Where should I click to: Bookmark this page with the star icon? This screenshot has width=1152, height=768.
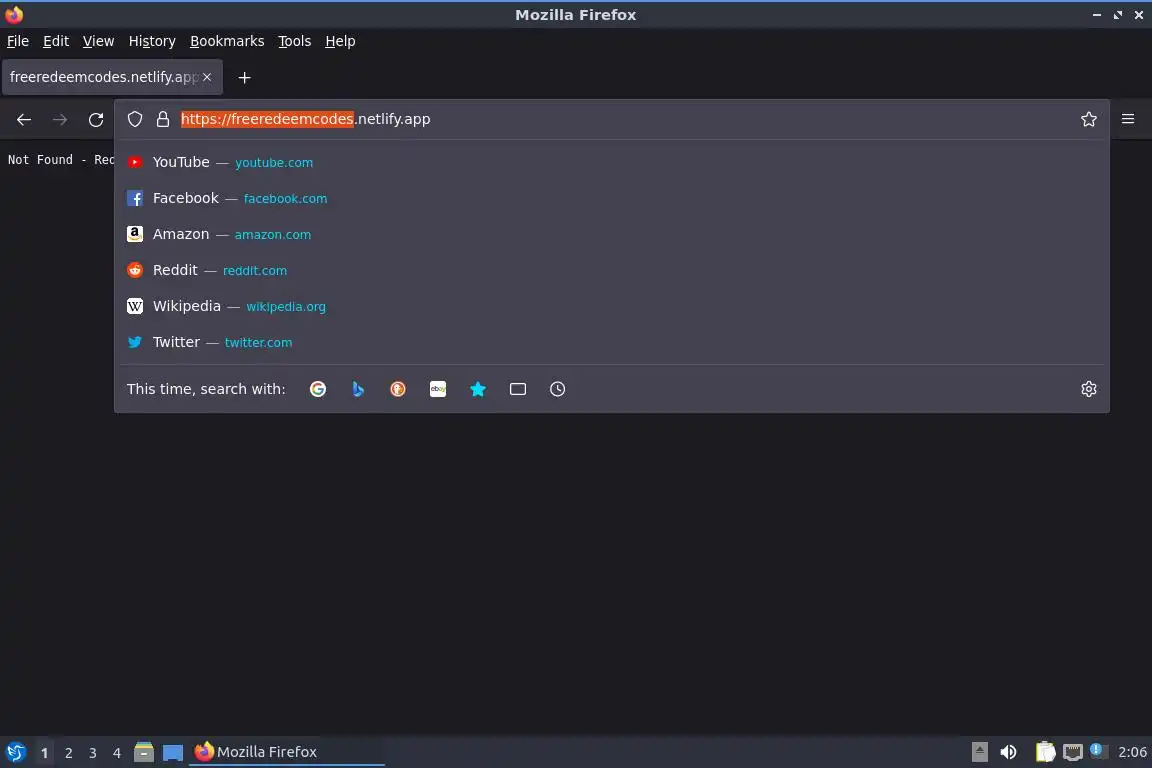[x=1088, y=119]
